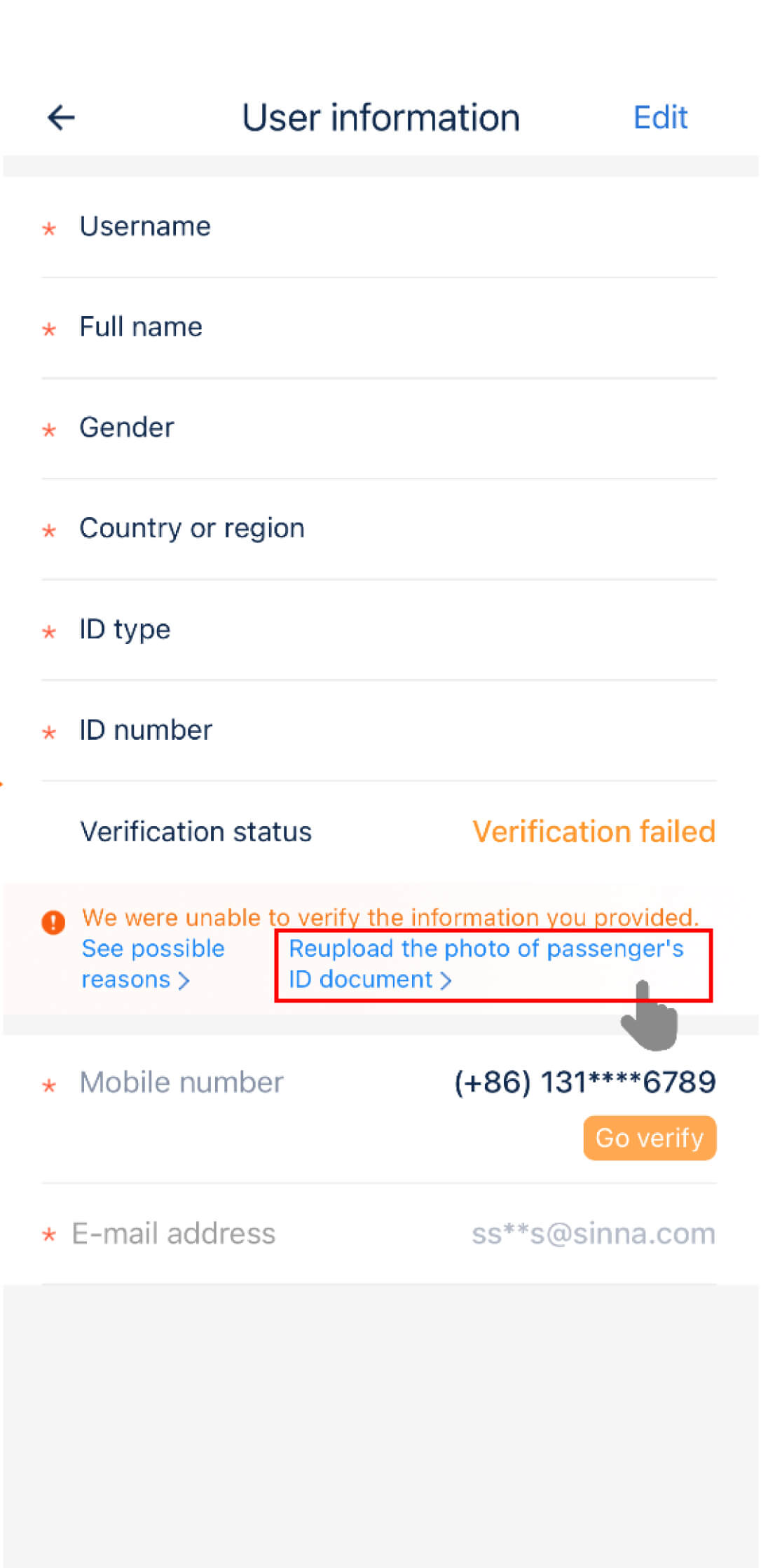This screenshot has height=1568, width=761.
Task: Select the Username field row
Action: [x=378, y=227]
